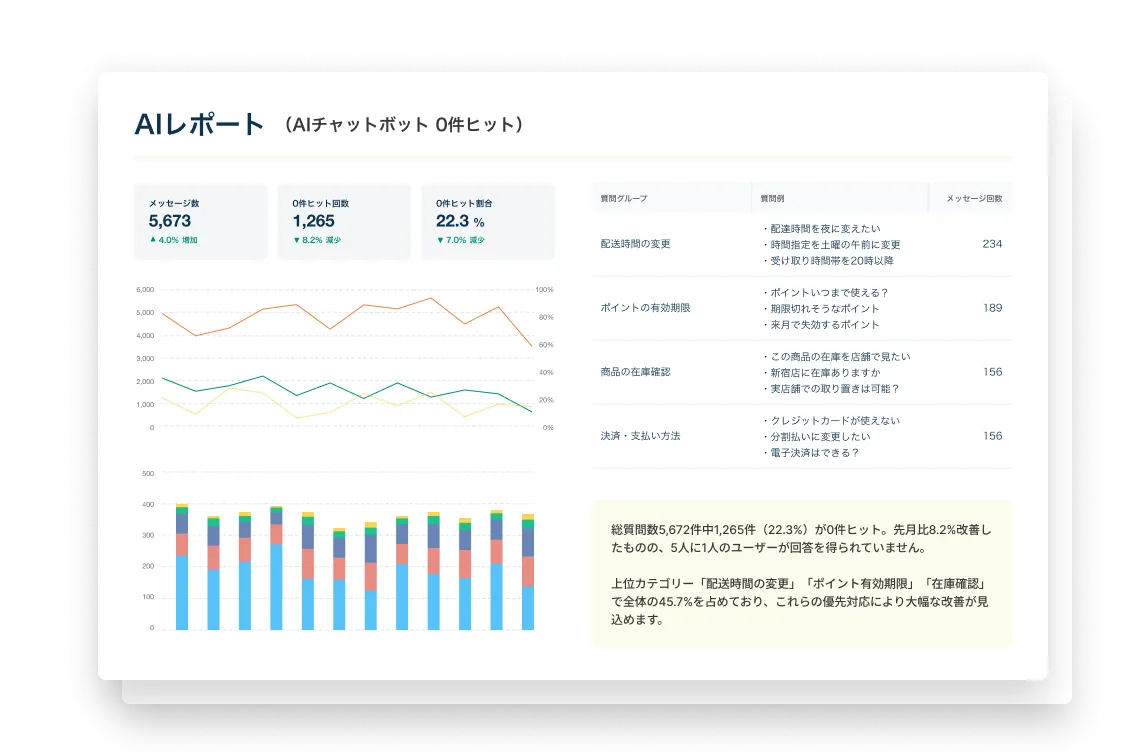Click the green increase arrow under メッセージ数
The height and width of the screenshot is (752, 1144).
click(x=153, y=240)
